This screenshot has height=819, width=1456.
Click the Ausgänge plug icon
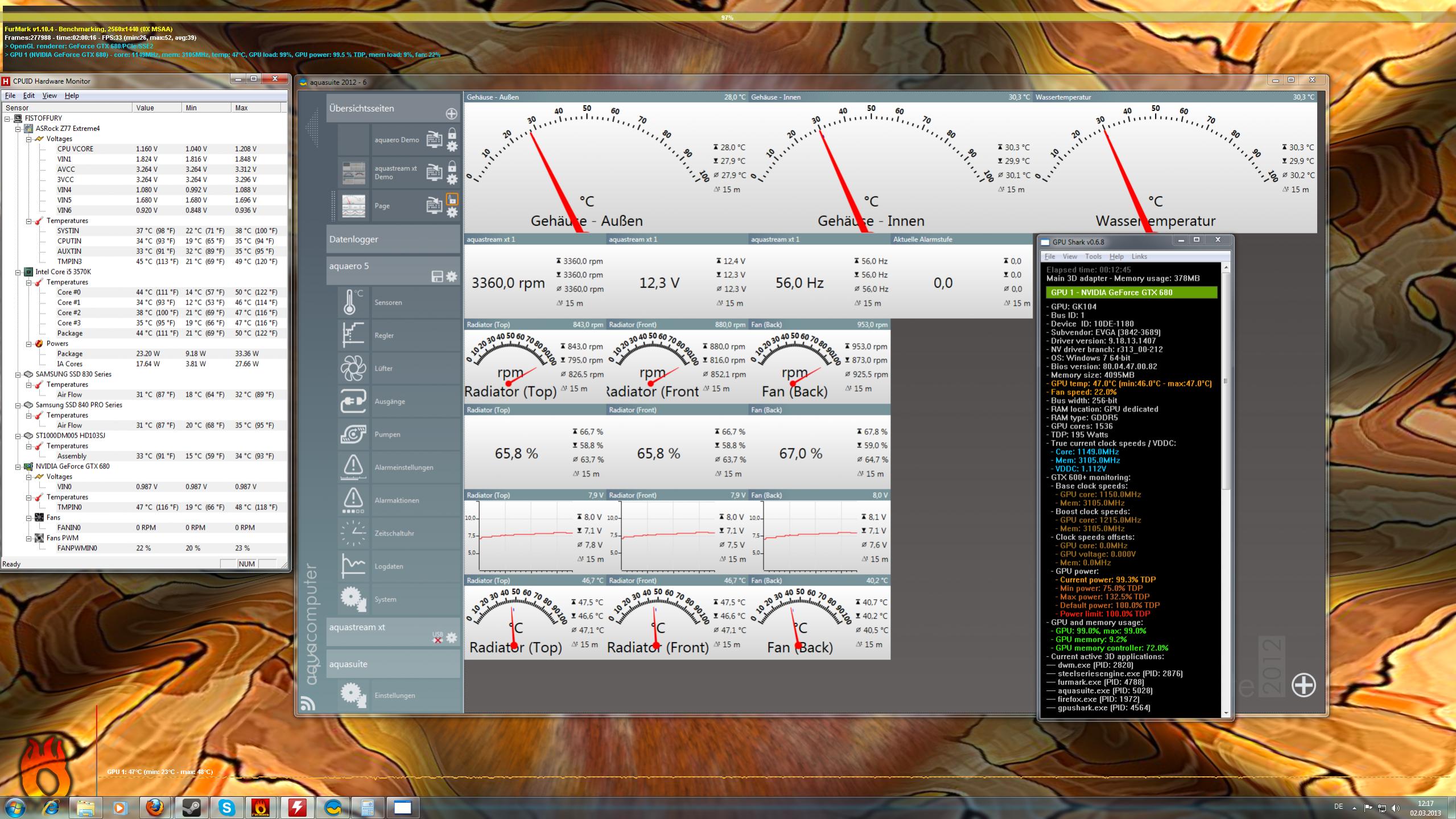353,401
